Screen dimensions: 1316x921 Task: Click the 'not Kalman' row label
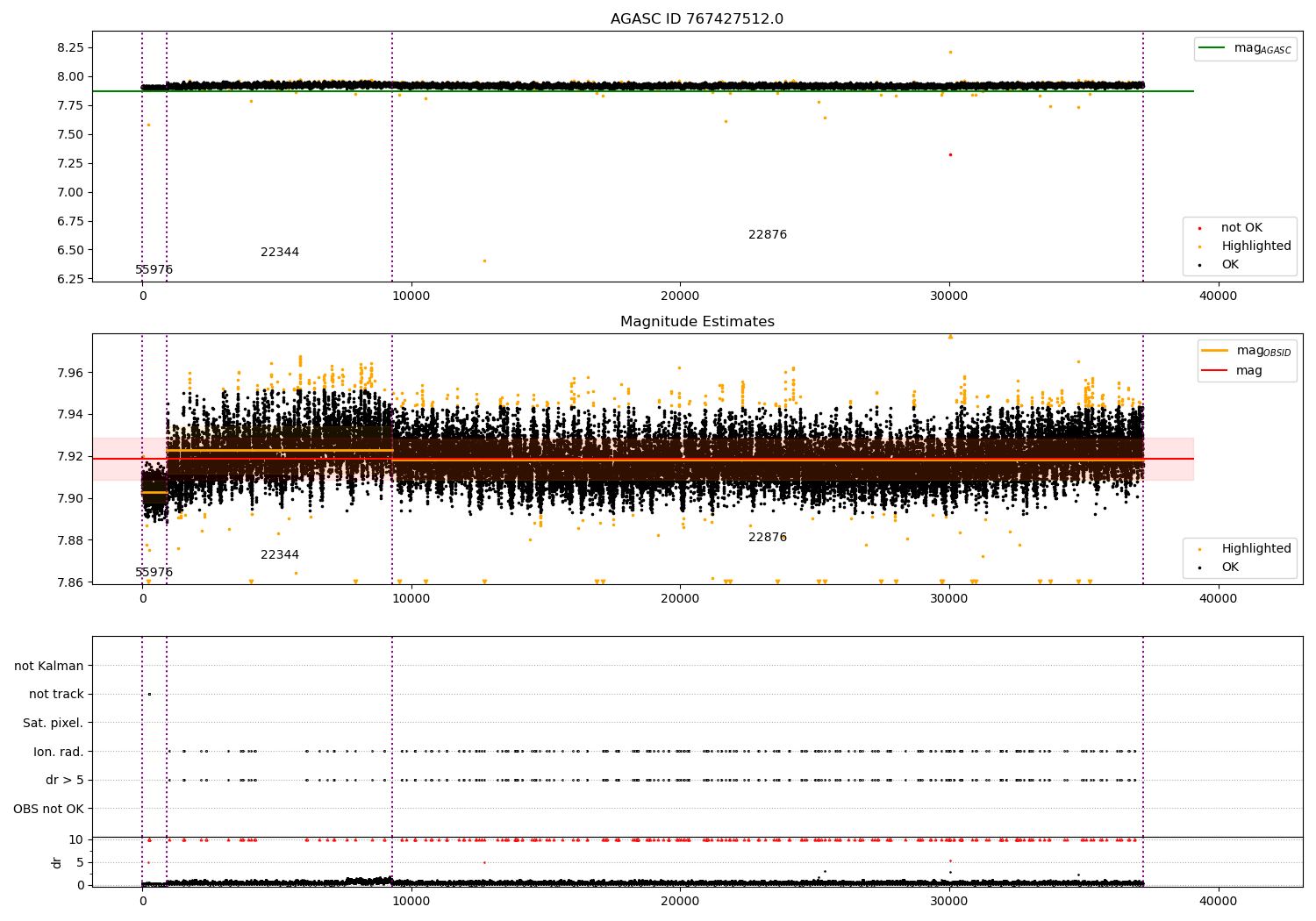[x=49, y=667]
